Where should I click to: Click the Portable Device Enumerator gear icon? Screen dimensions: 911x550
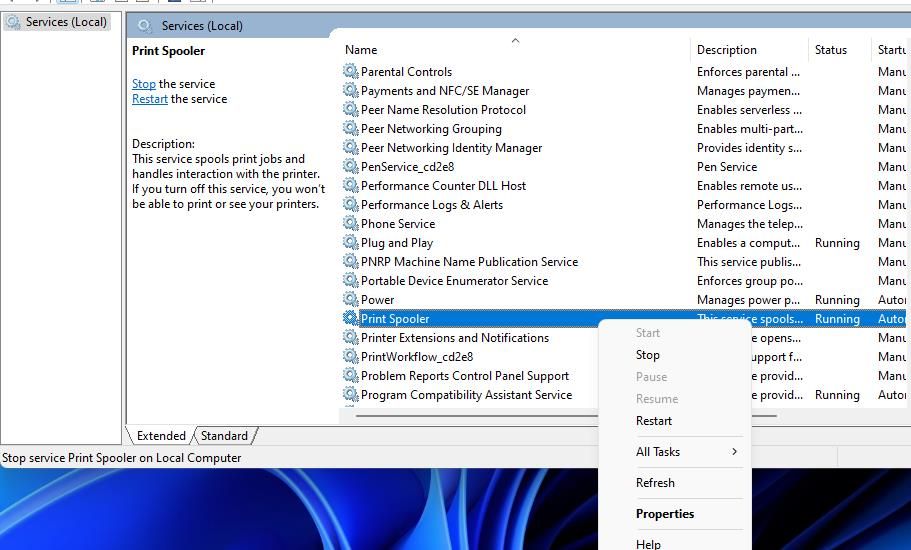click(x=350, y=280)
